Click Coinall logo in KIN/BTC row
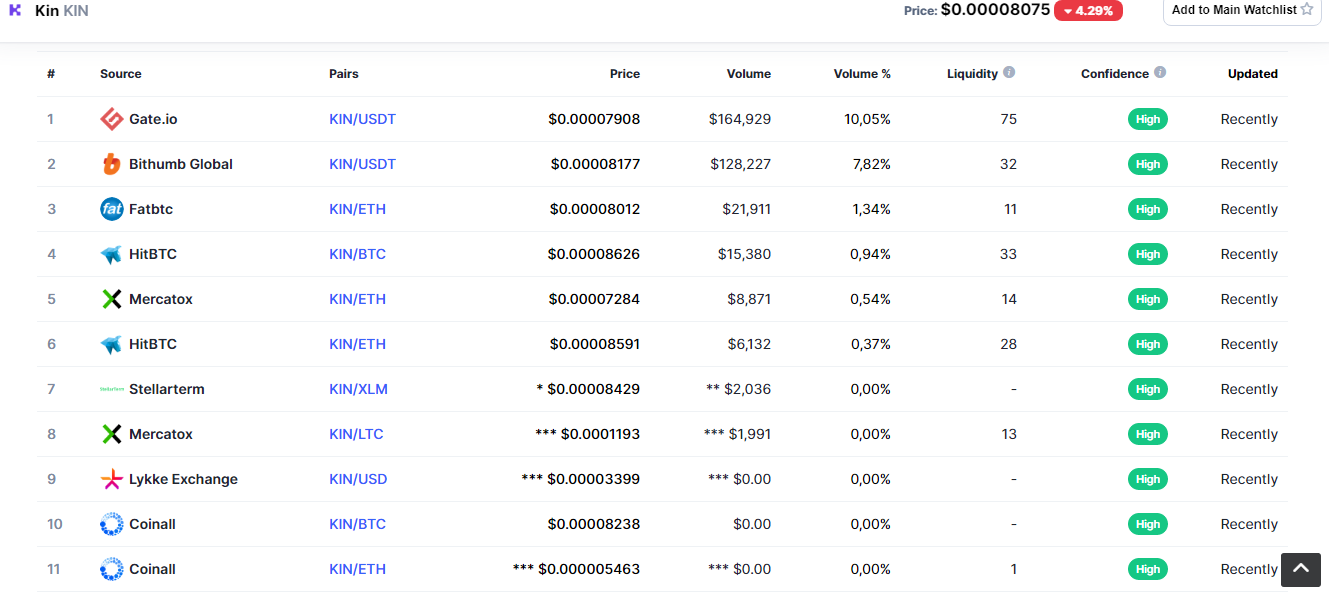This screenshot has width=1329, height=593. click(x=112, y=524)
